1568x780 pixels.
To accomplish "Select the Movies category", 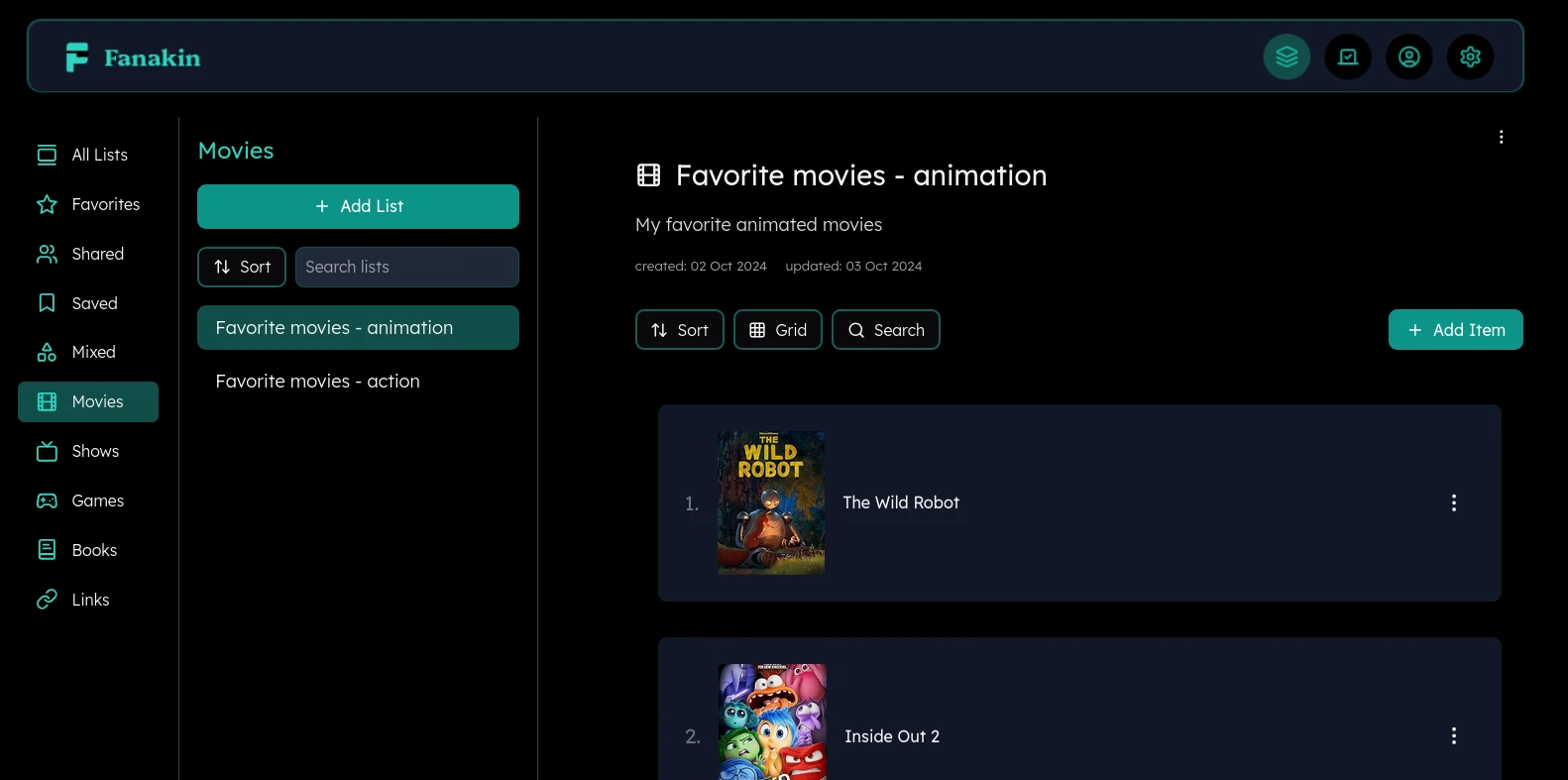I will tap(88, 401).
